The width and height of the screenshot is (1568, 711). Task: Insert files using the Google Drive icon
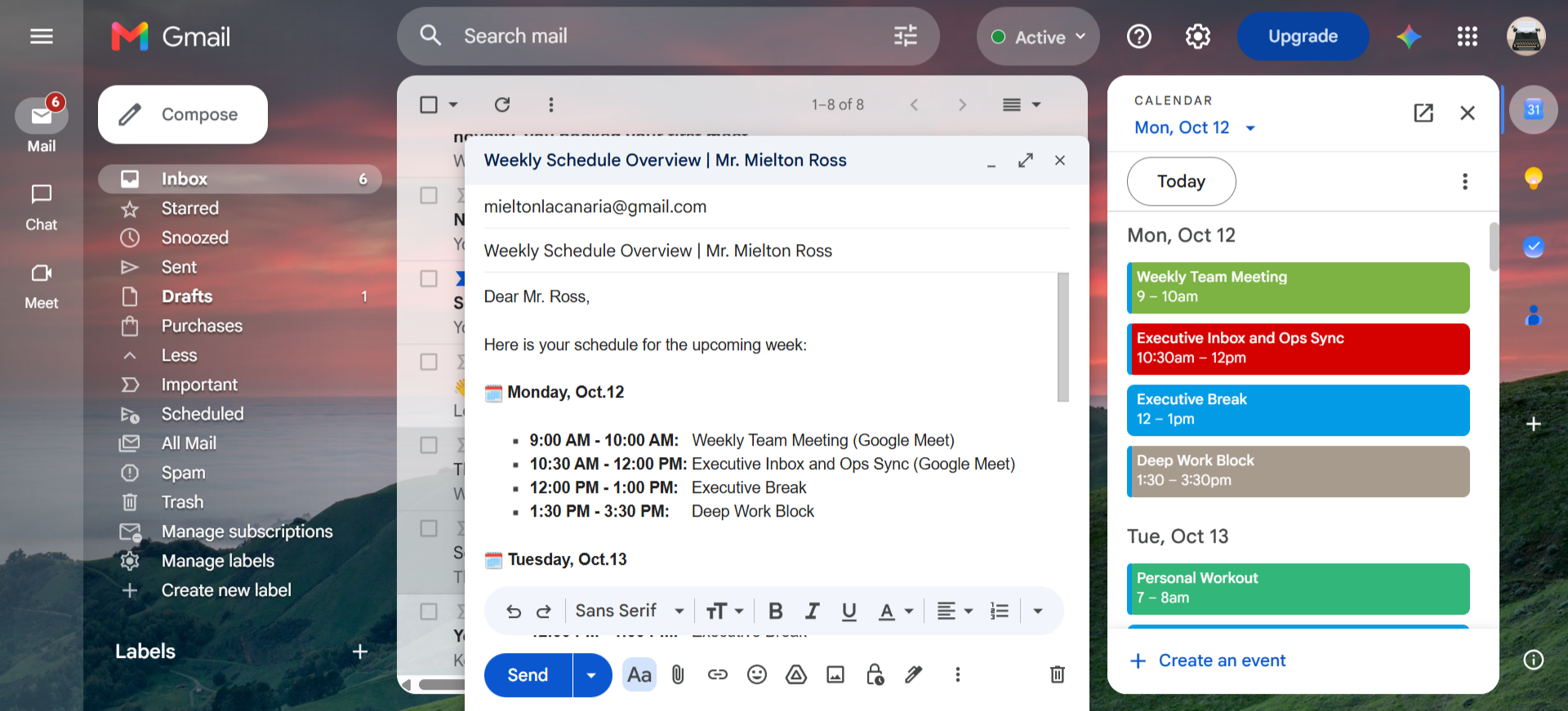point(796,674)
